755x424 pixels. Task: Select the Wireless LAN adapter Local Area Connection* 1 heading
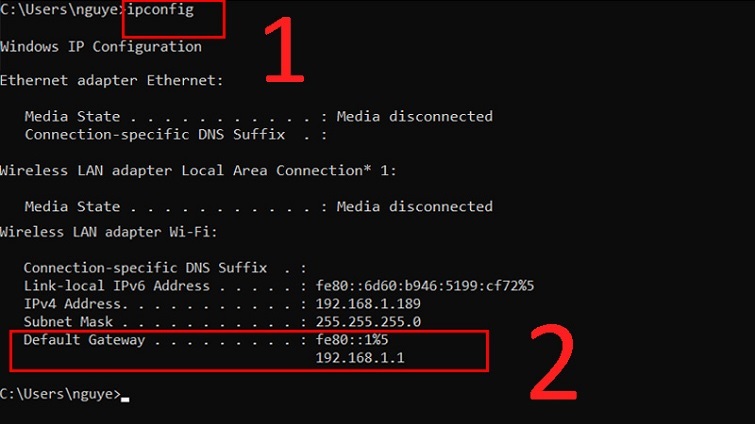pos(198,171)
